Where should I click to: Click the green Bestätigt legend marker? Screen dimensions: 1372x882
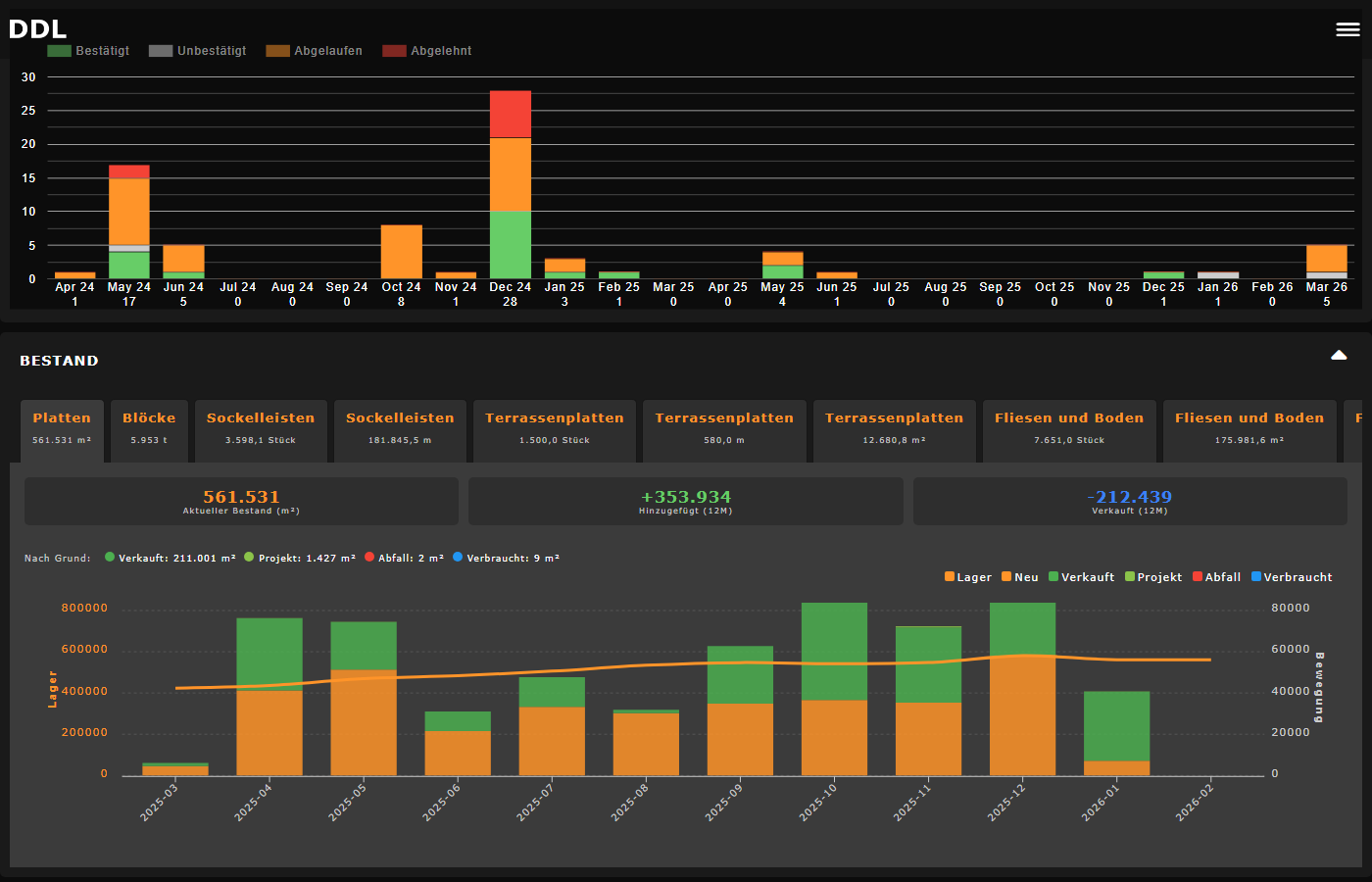tap(61, 50)
